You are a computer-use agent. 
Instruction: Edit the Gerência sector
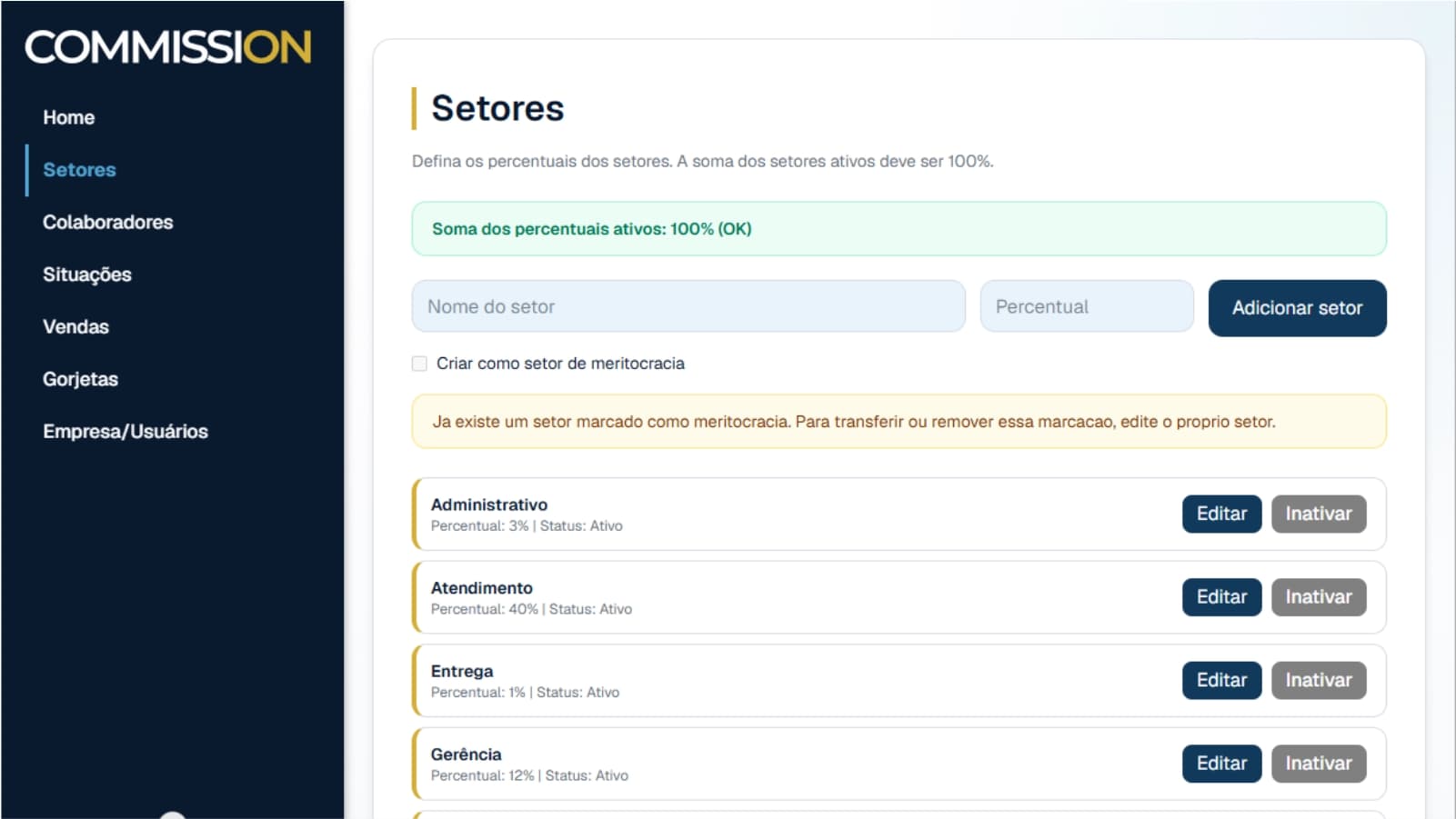1221,764
